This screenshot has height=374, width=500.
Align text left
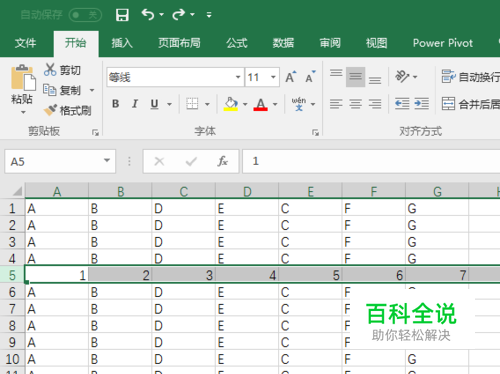point(336,104)
